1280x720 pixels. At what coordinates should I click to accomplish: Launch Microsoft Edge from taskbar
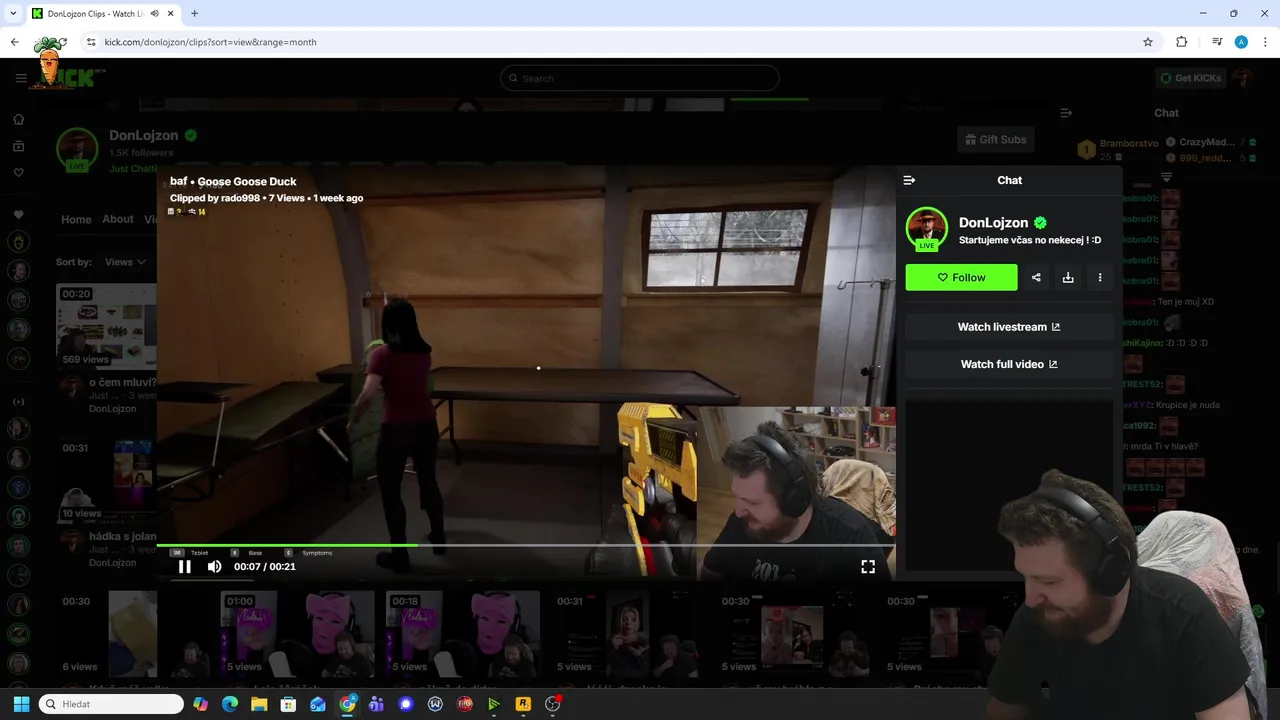(x=230, y=704)
